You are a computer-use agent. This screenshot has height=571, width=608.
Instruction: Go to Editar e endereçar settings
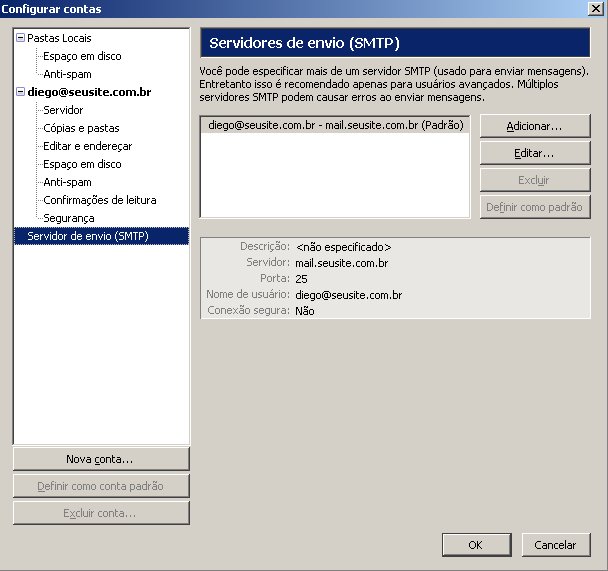click(87, 146)
